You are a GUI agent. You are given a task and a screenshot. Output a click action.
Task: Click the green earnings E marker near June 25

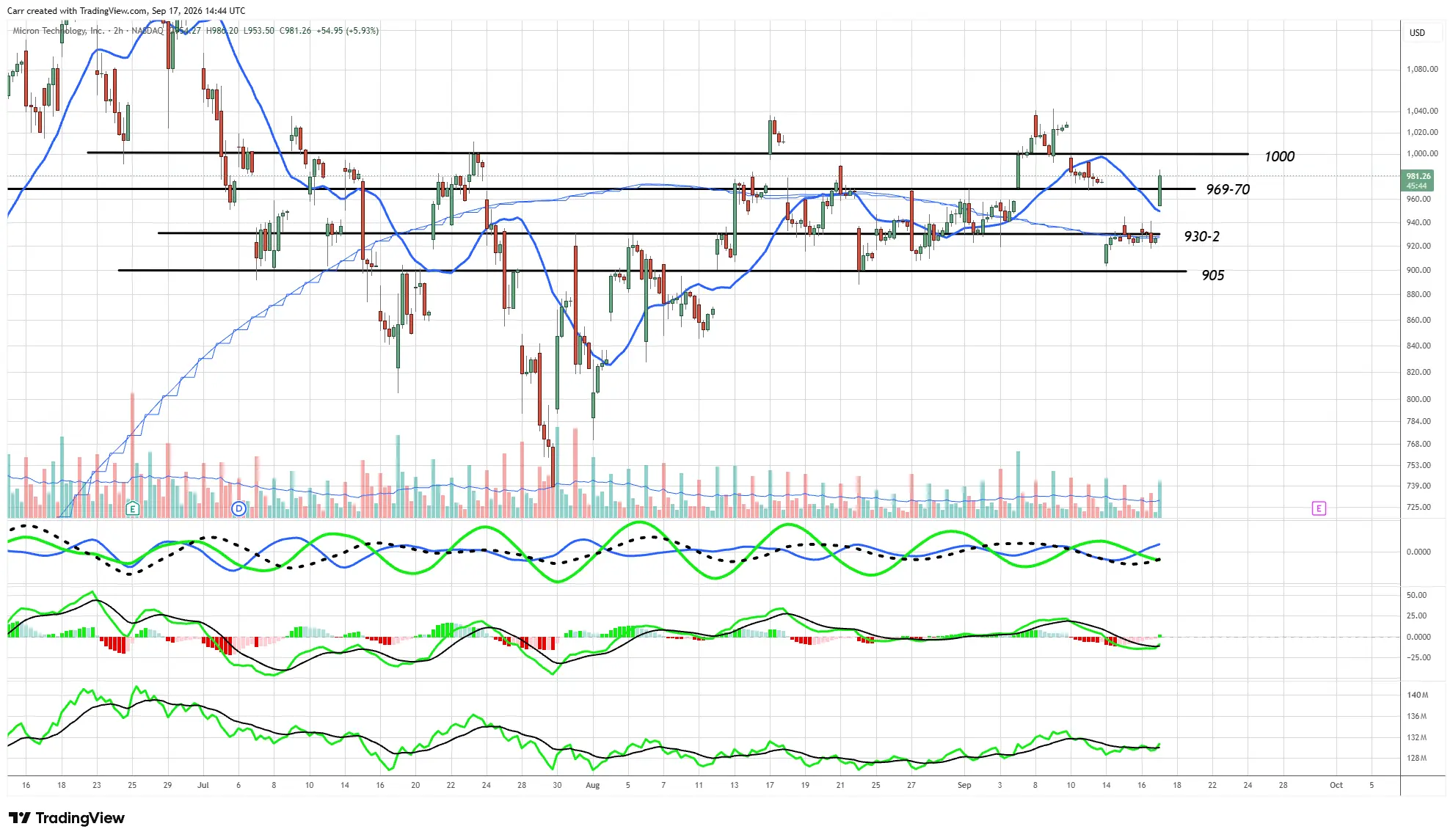(x=132, y=508)
